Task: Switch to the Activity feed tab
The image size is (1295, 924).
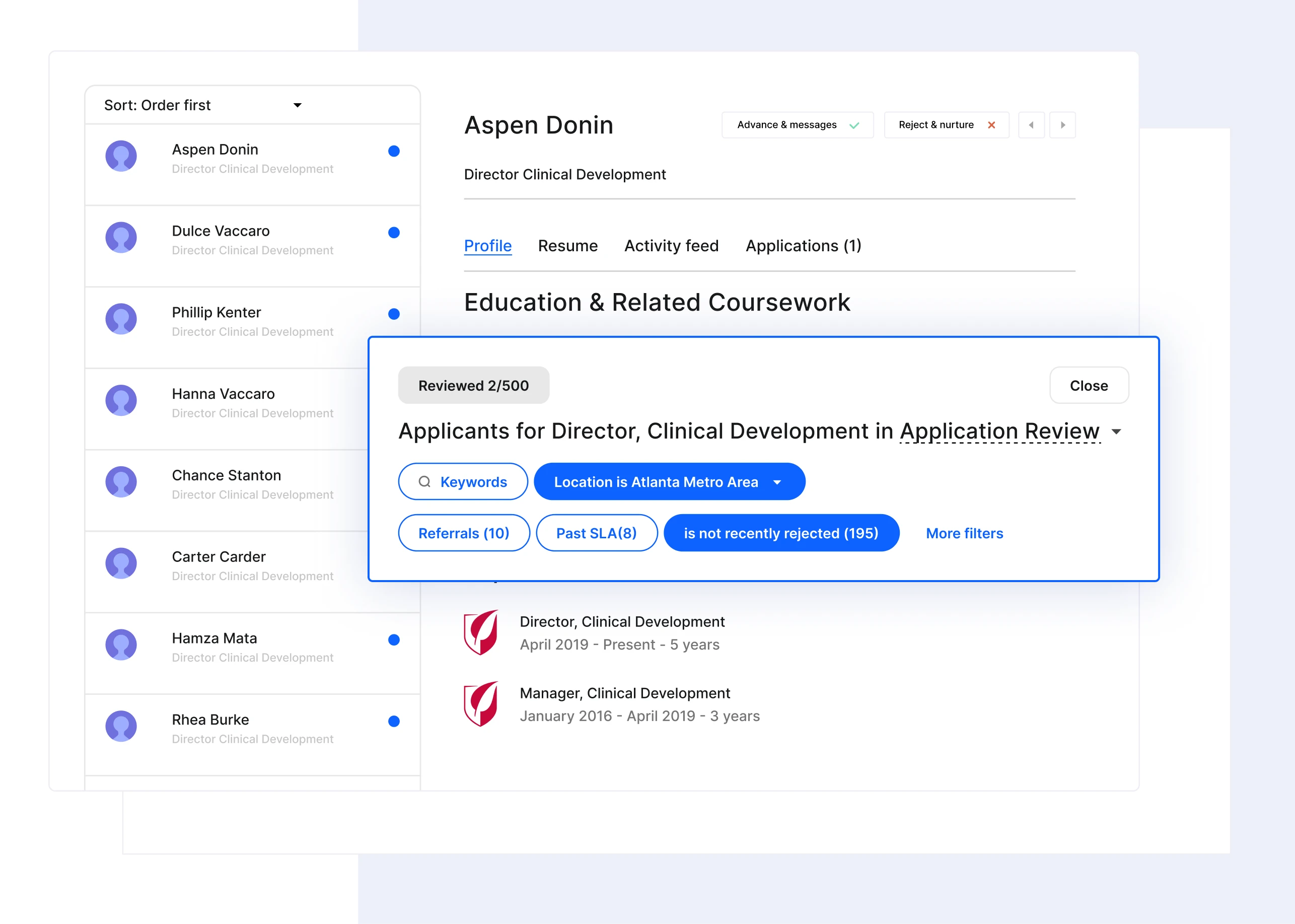Action: (671, 245)
